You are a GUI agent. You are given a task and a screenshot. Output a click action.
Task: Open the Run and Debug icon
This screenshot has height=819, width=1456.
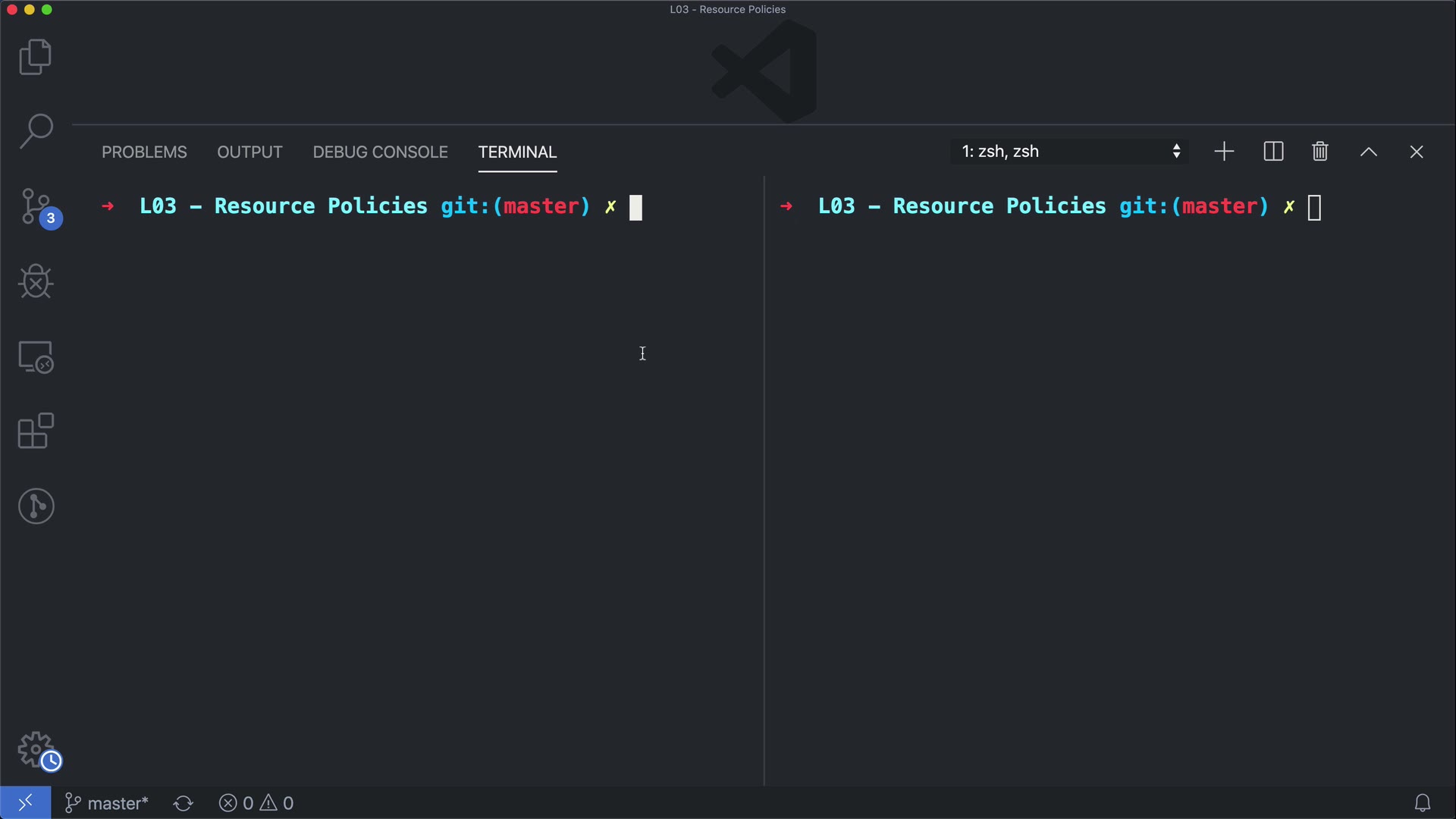tap(35, 281)
